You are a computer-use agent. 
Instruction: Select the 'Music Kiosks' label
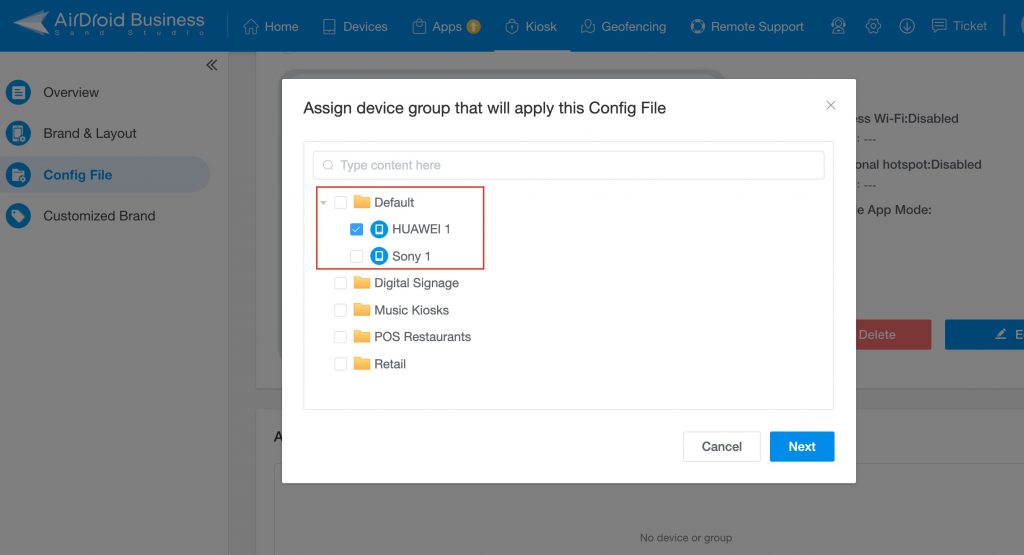[x=411, y=310]
